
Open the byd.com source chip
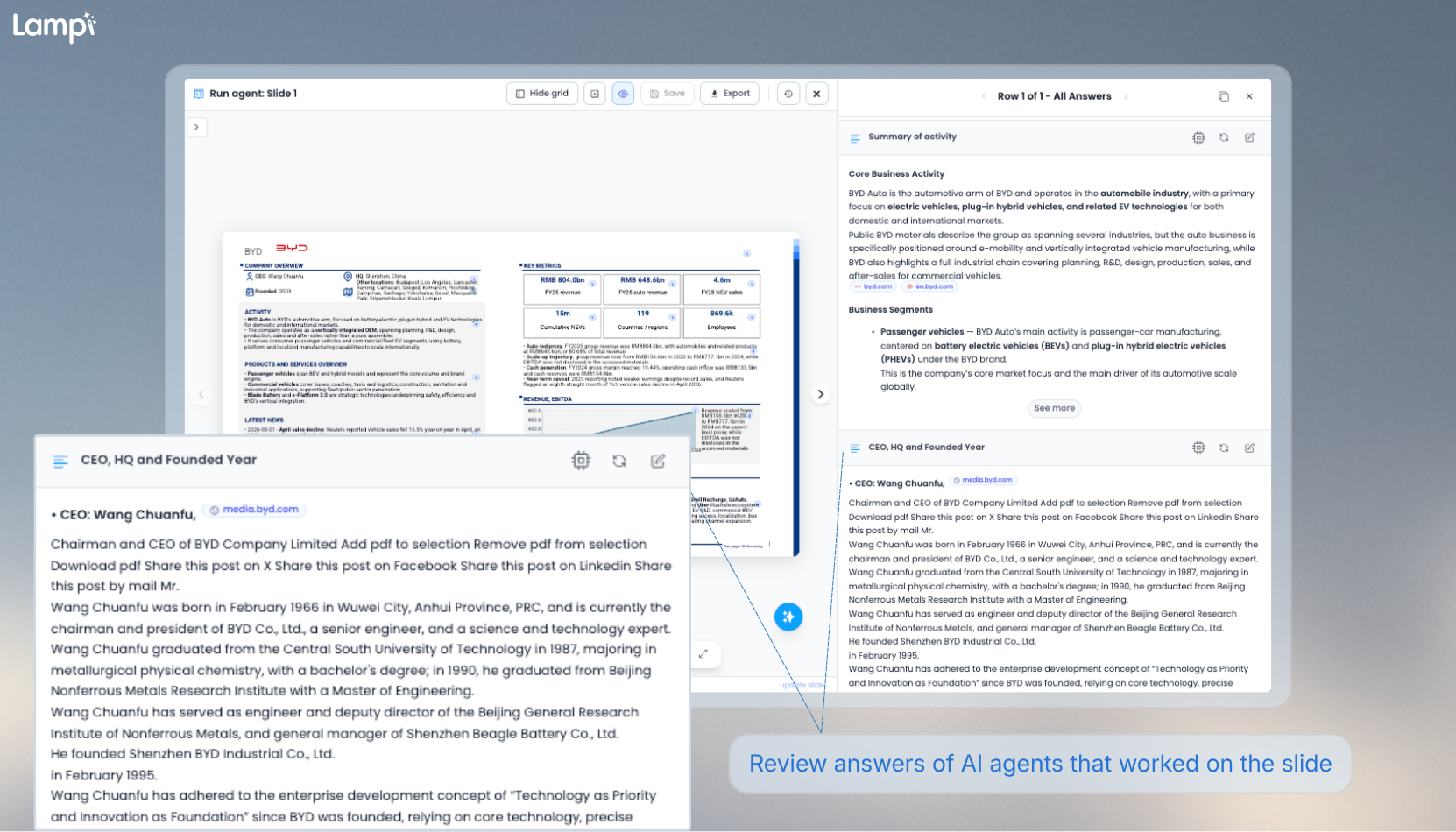click(x=873, y=286)
